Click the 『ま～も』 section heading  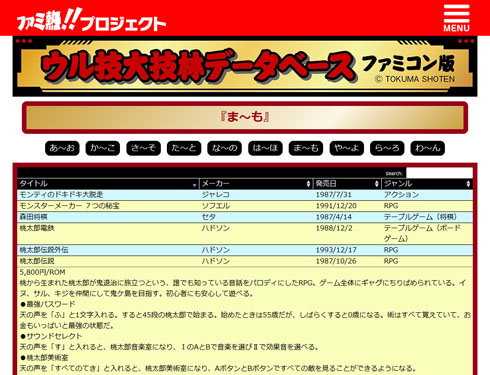click(x=245, y=117)
